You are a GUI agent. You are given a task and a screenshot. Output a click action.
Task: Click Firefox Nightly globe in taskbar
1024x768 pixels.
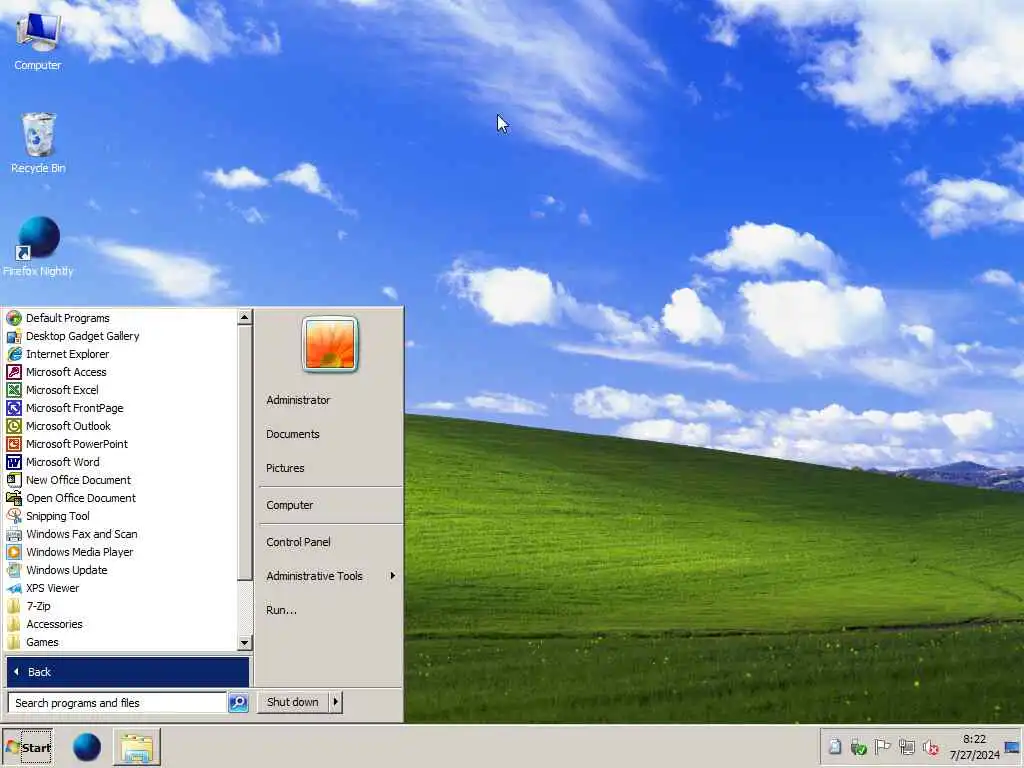[x=87, y=747]
